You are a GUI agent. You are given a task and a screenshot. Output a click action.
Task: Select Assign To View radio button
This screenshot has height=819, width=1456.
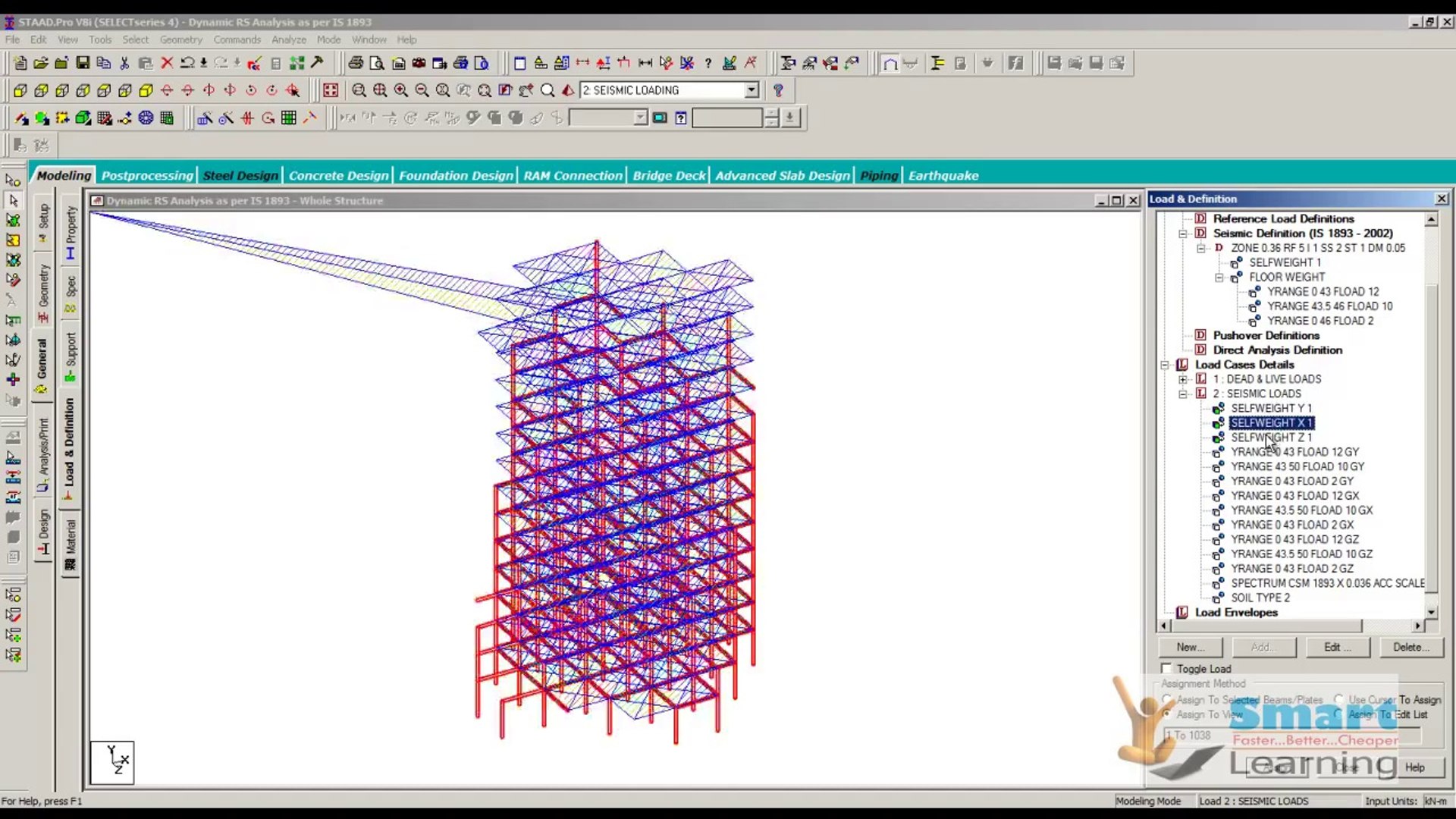point(1167,714)
